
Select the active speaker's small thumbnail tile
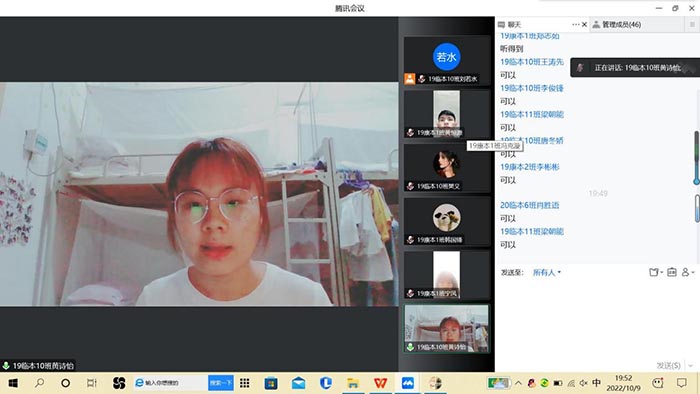[446, 329]
